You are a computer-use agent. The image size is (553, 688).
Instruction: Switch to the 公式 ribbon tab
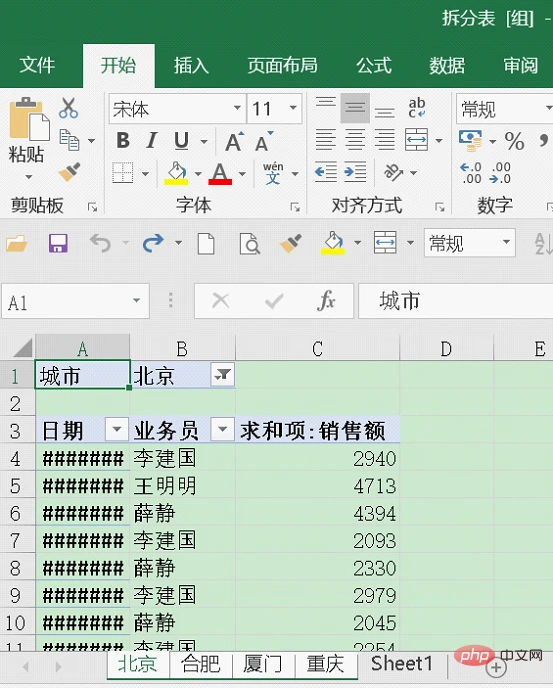click(373, 65)
